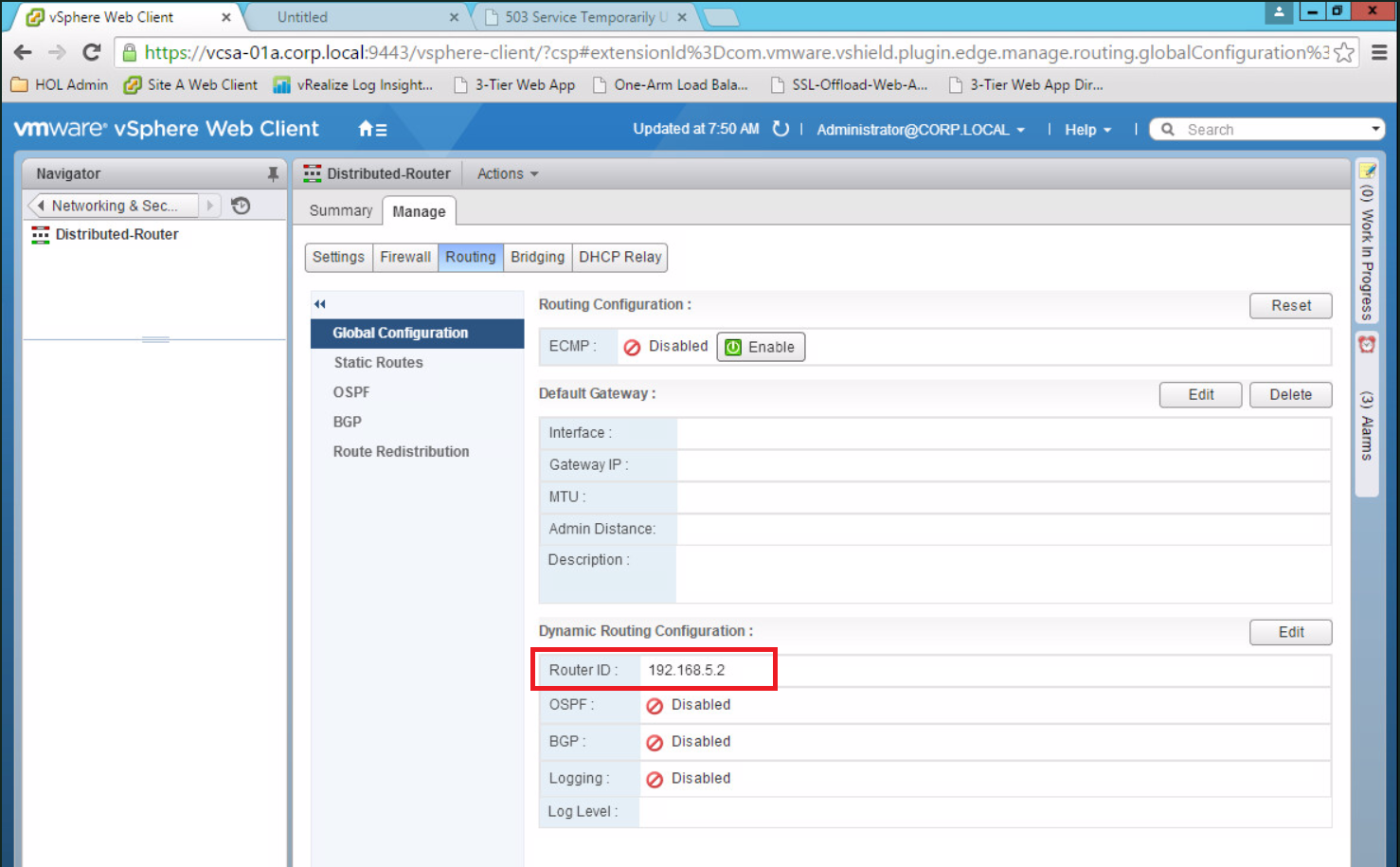Click the Navigator panel splitter handle

[x=155, y=339]
